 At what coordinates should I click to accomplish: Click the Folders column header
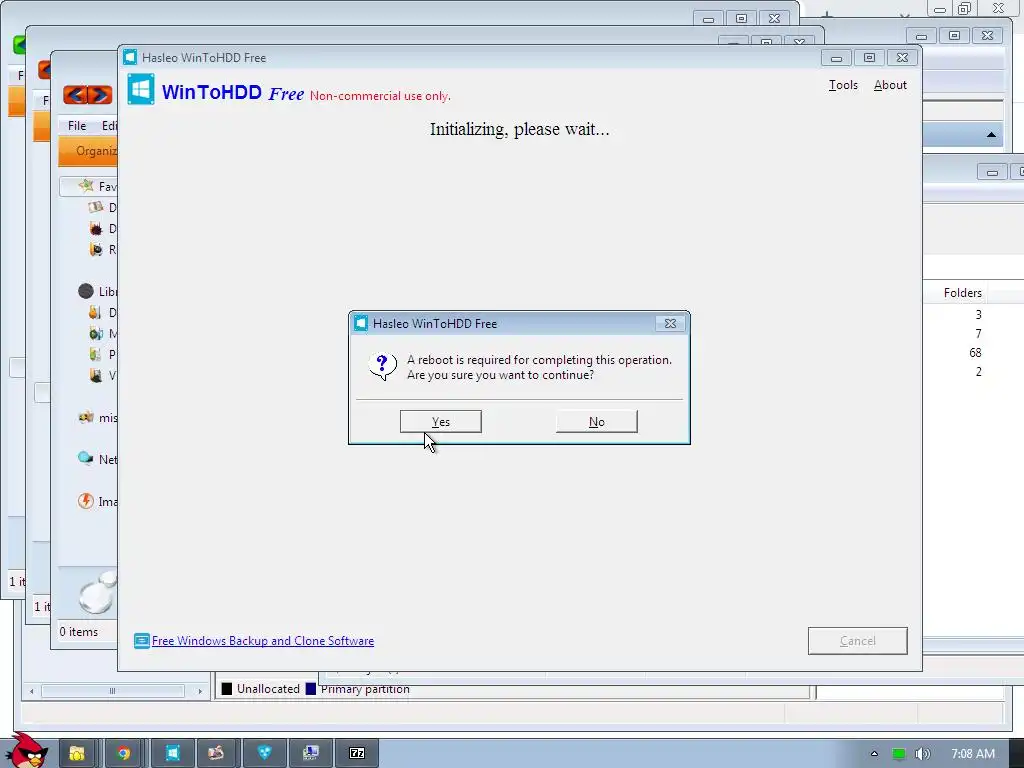tap(962, 293)
